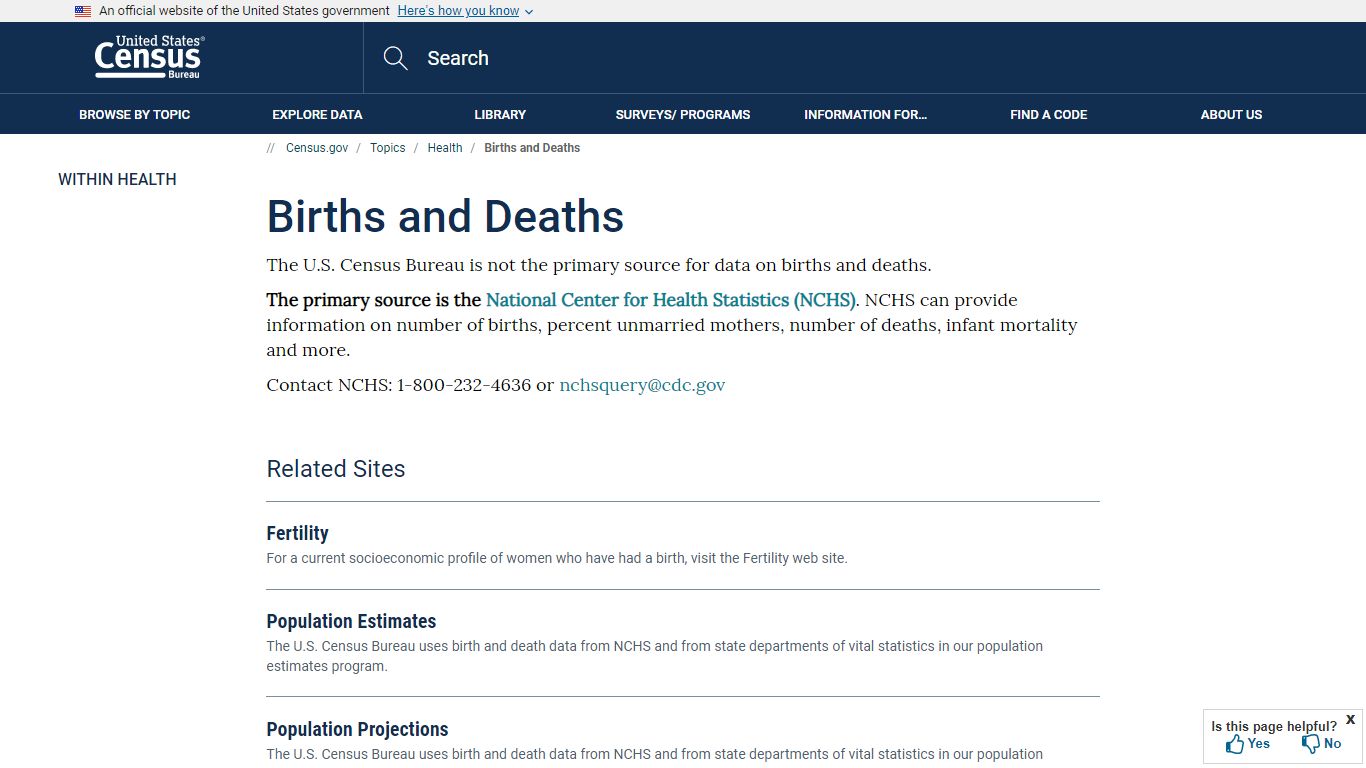This screenshot has width=1366, height=768.
Task: Go to Topics breadcrumb link
Action: (x=388, y=148)
